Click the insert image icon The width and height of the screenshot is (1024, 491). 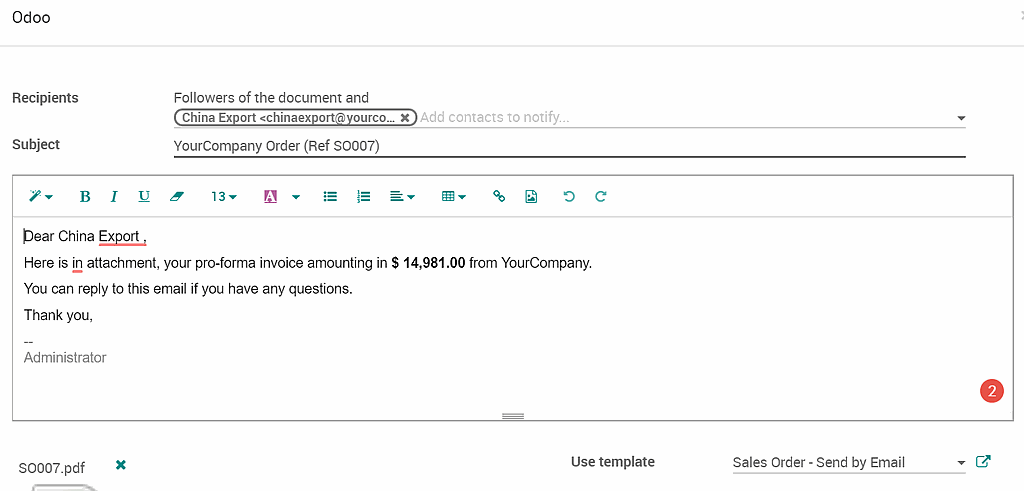(x=531, y=197)
